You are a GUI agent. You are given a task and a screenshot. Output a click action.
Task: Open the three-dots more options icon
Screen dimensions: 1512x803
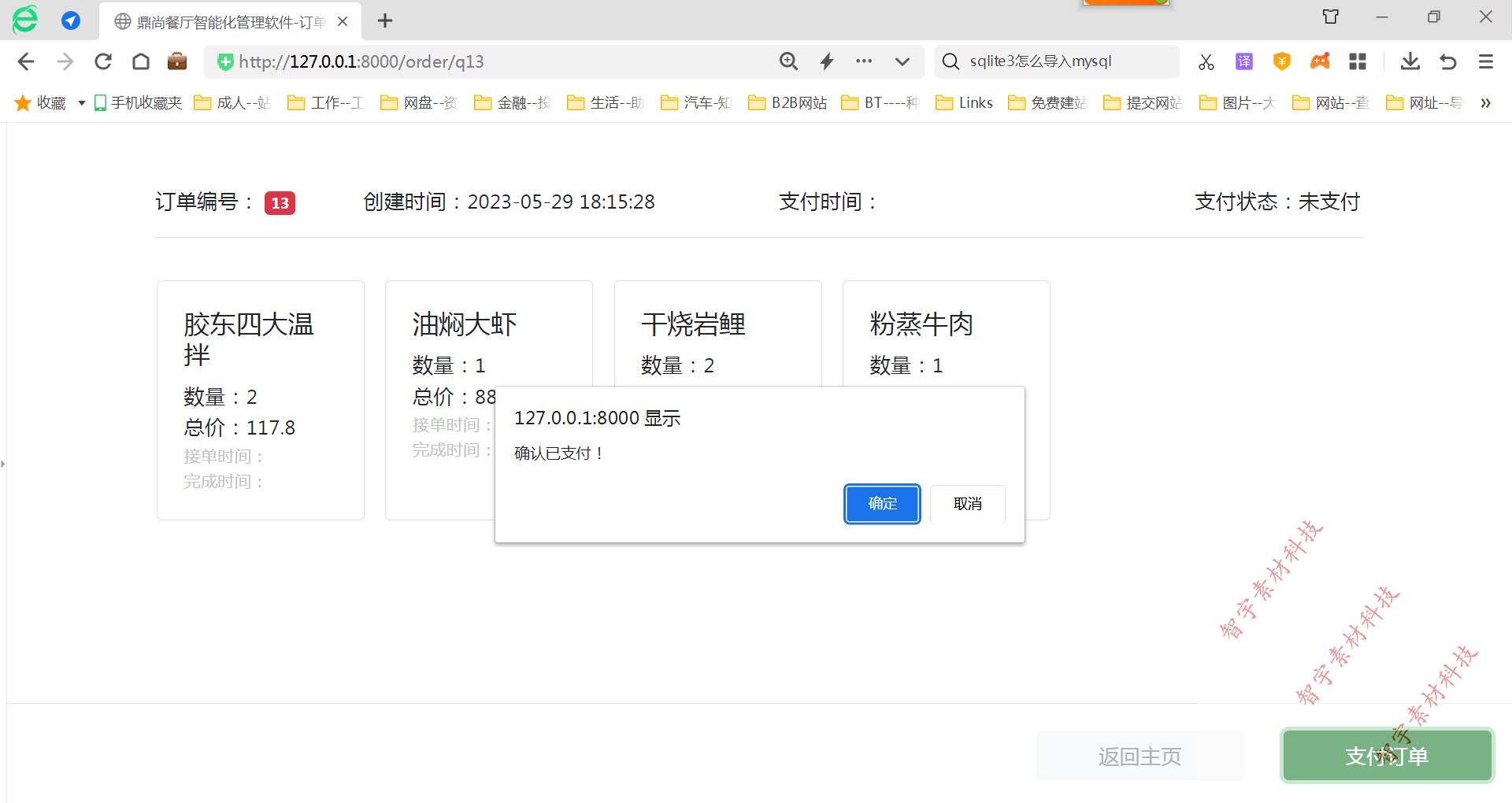pos(864,61)
